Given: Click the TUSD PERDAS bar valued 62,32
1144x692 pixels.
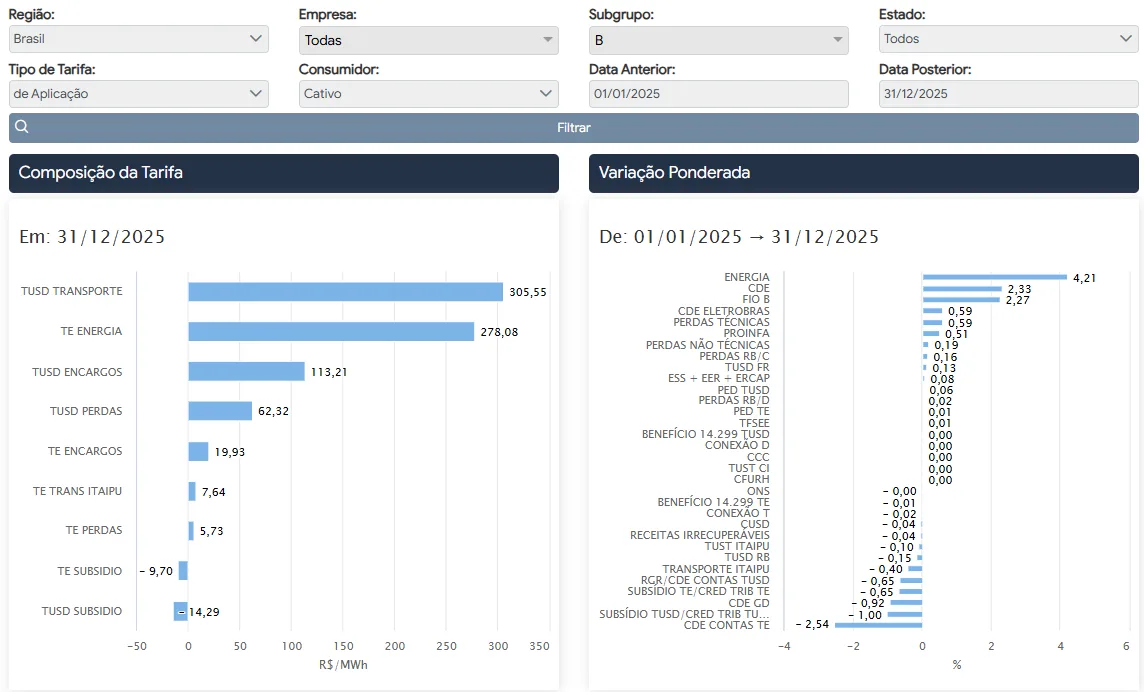Looking at the screenshot, I should tap(220, 411).
